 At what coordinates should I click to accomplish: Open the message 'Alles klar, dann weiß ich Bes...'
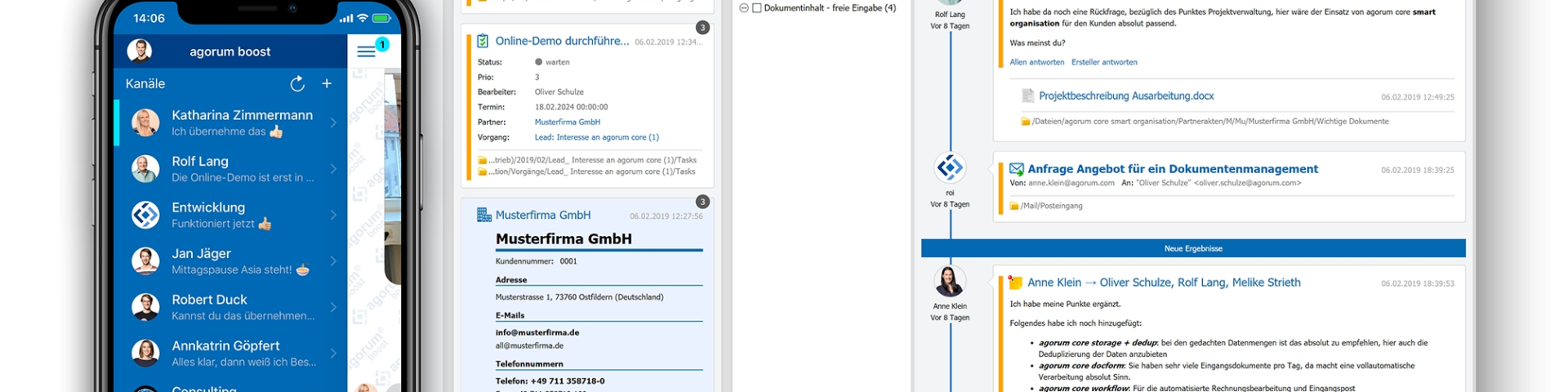click(x=244, y=362)
